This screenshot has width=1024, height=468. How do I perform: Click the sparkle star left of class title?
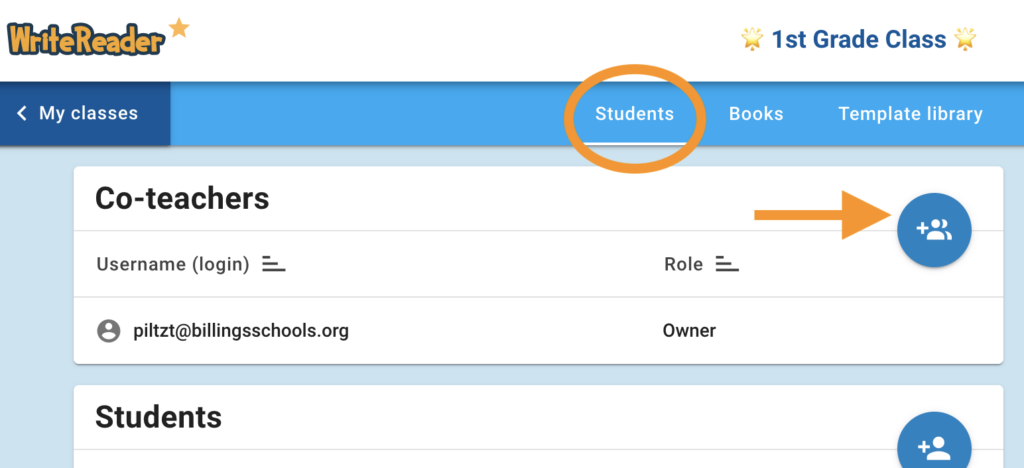[x=752, y=39]
